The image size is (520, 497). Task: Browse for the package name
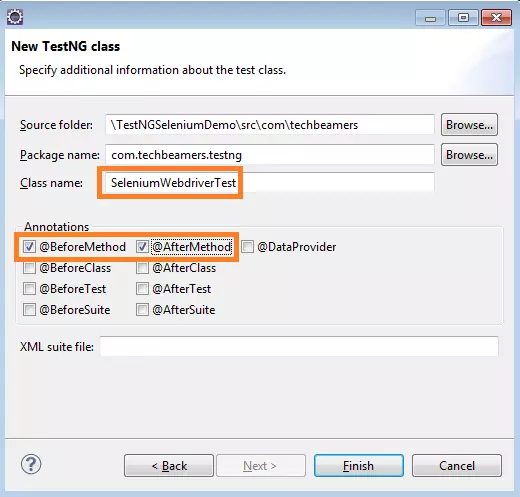469,155
